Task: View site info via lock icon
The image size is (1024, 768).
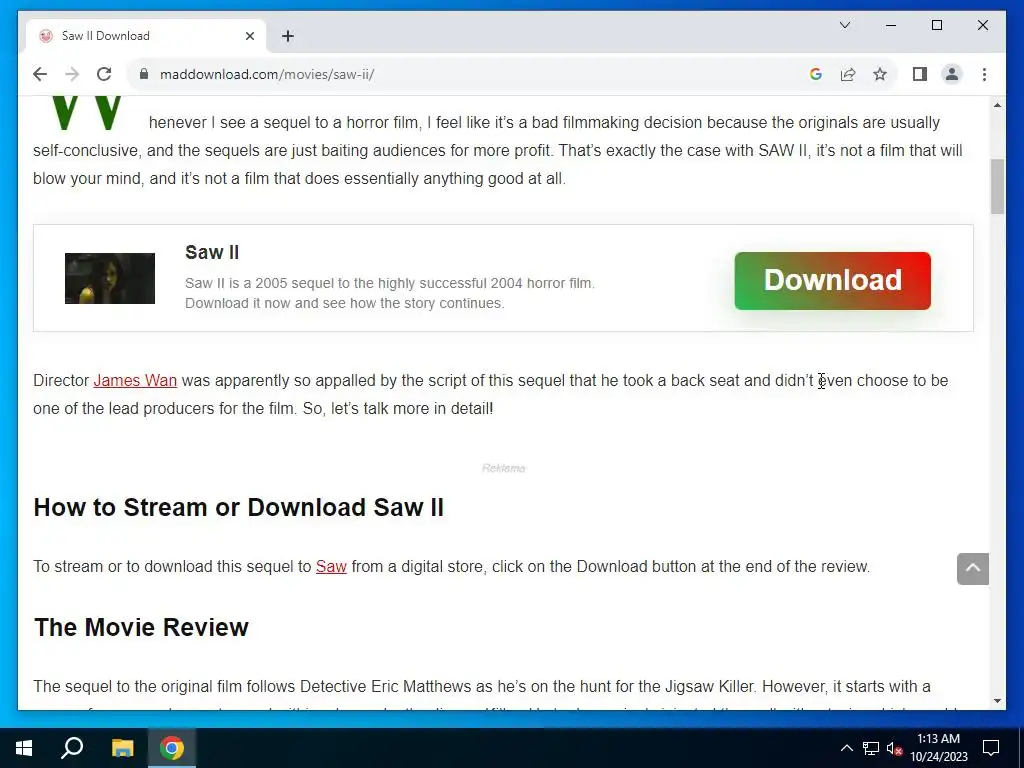Action: (x=144, y=74)
